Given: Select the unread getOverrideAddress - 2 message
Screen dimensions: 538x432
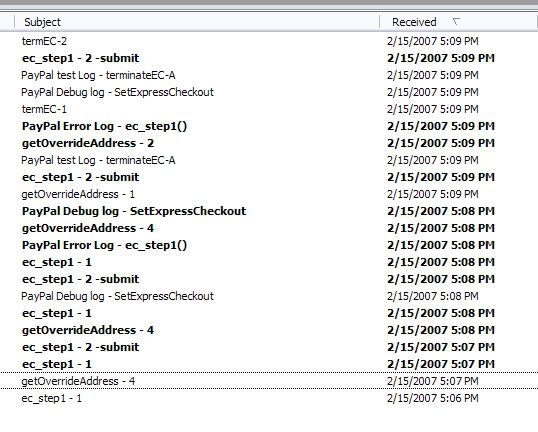Looking at the screenshot, I should pyautogui.click(x=269, y=143).
